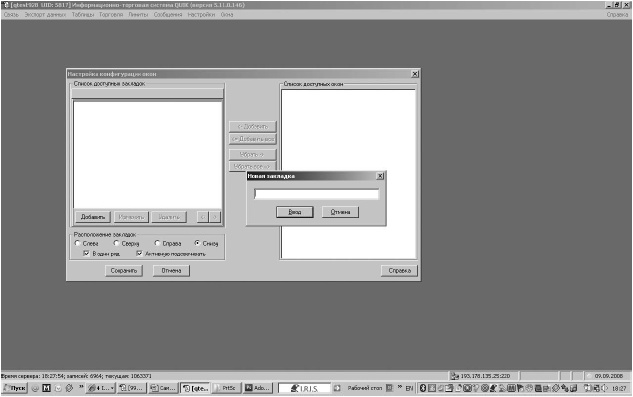633x397 pixels.
Task: Open the Торговля menu
Action: tap(111, 15)
